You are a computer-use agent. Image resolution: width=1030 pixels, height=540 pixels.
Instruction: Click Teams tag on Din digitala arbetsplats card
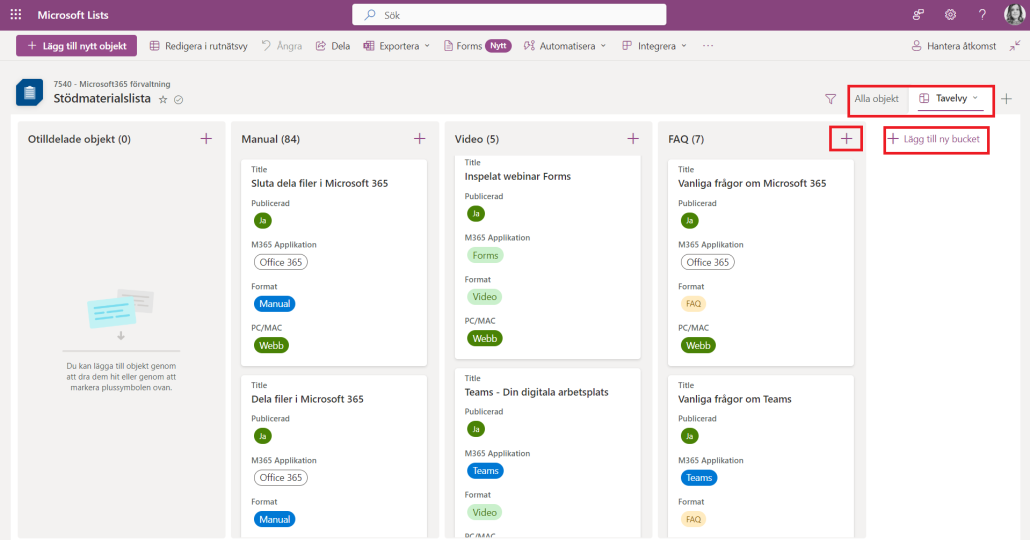tap(485, 471)
